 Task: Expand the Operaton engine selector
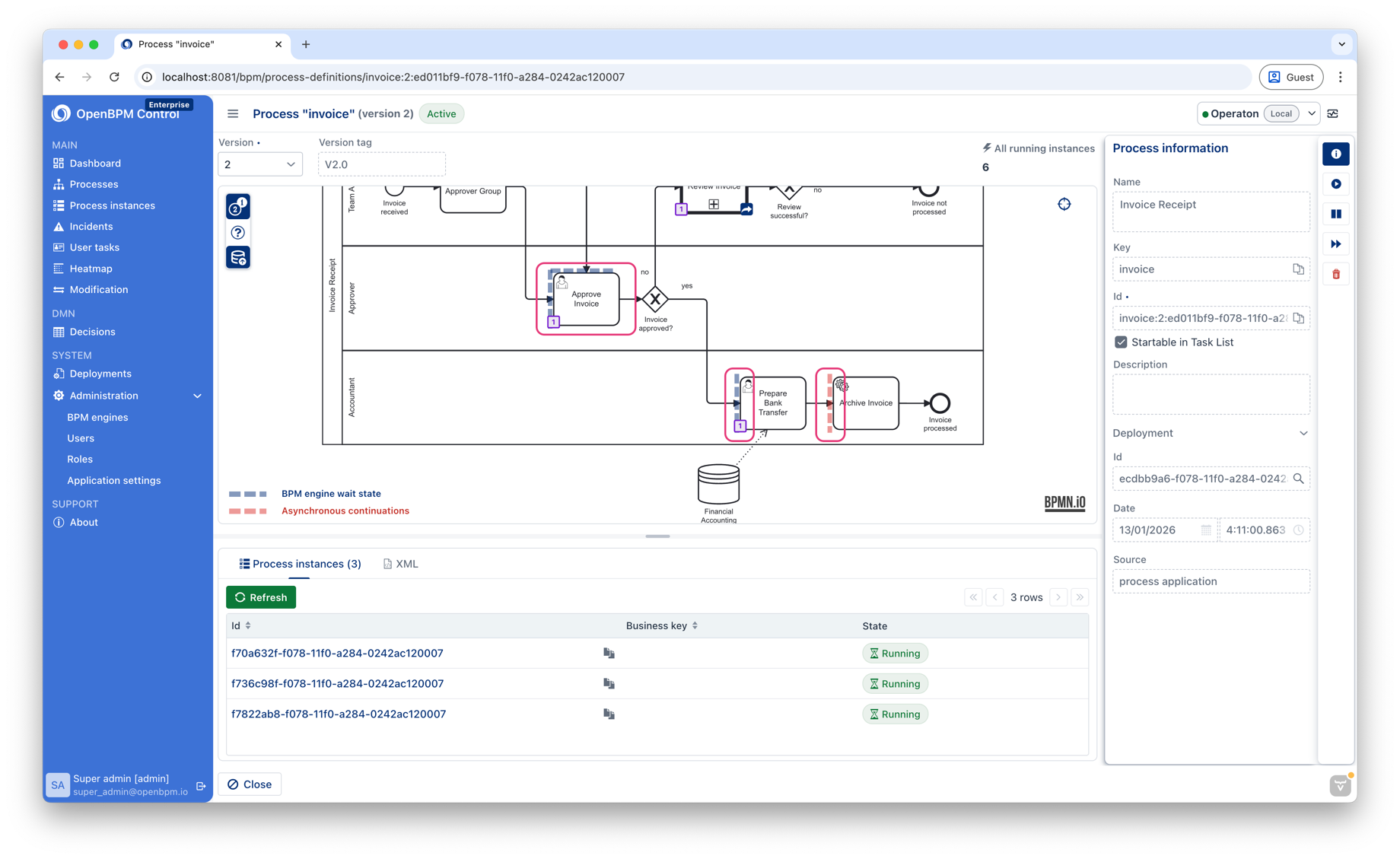(1312, 114)
